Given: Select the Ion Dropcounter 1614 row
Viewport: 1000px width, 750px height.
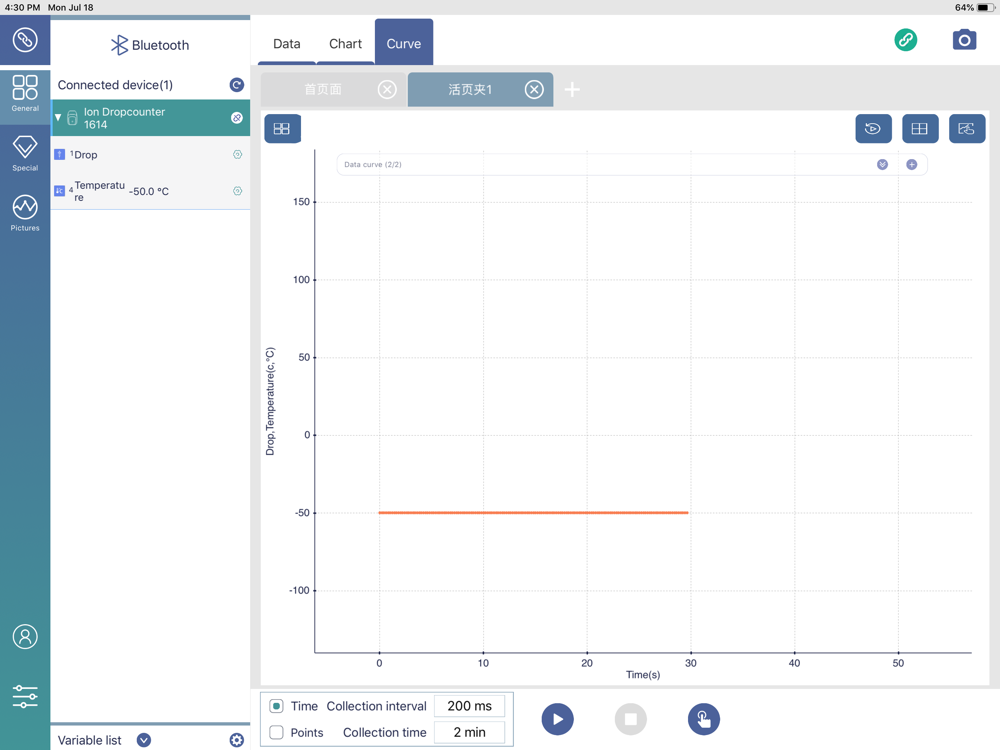Looking at the screenshot, I should (151, 118).
